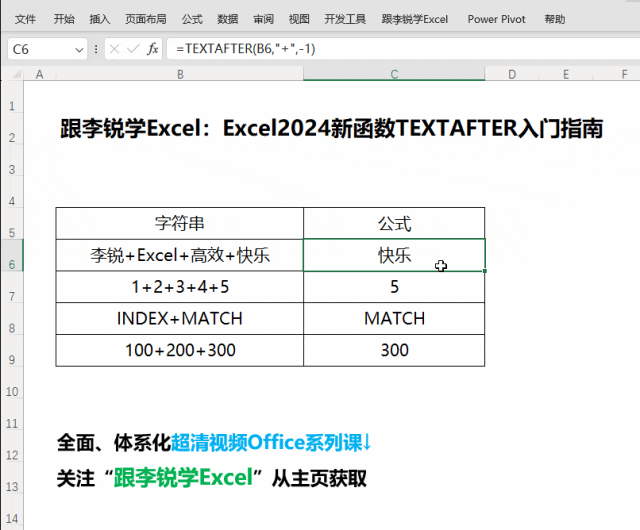This screenshot has width=640, height=530.
Task: Click the 超清视频Office系列课 blue text
Action: [x=271, y=442]
